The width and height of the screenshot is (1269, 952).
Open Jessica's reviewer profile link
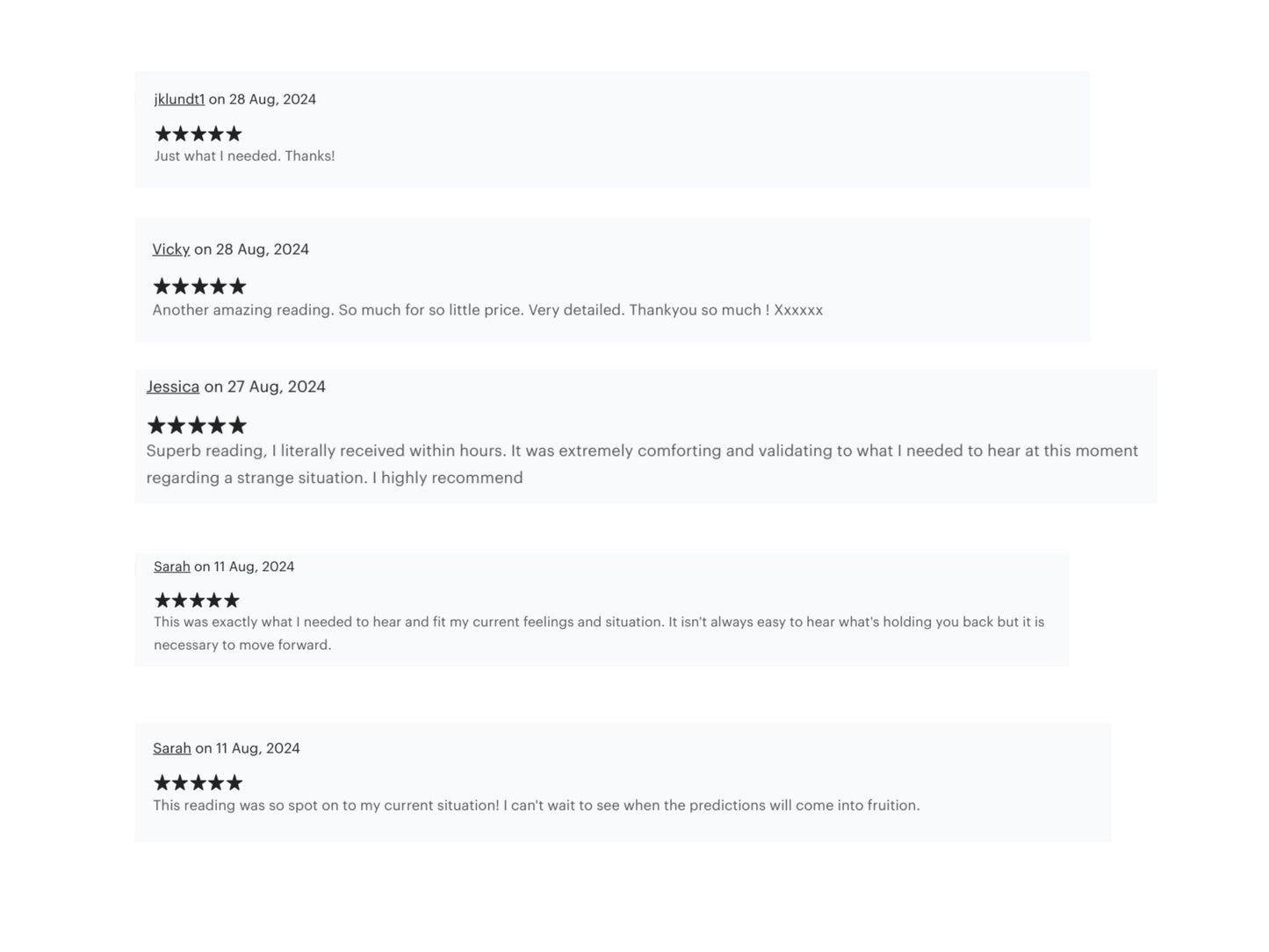click(172, 386)
